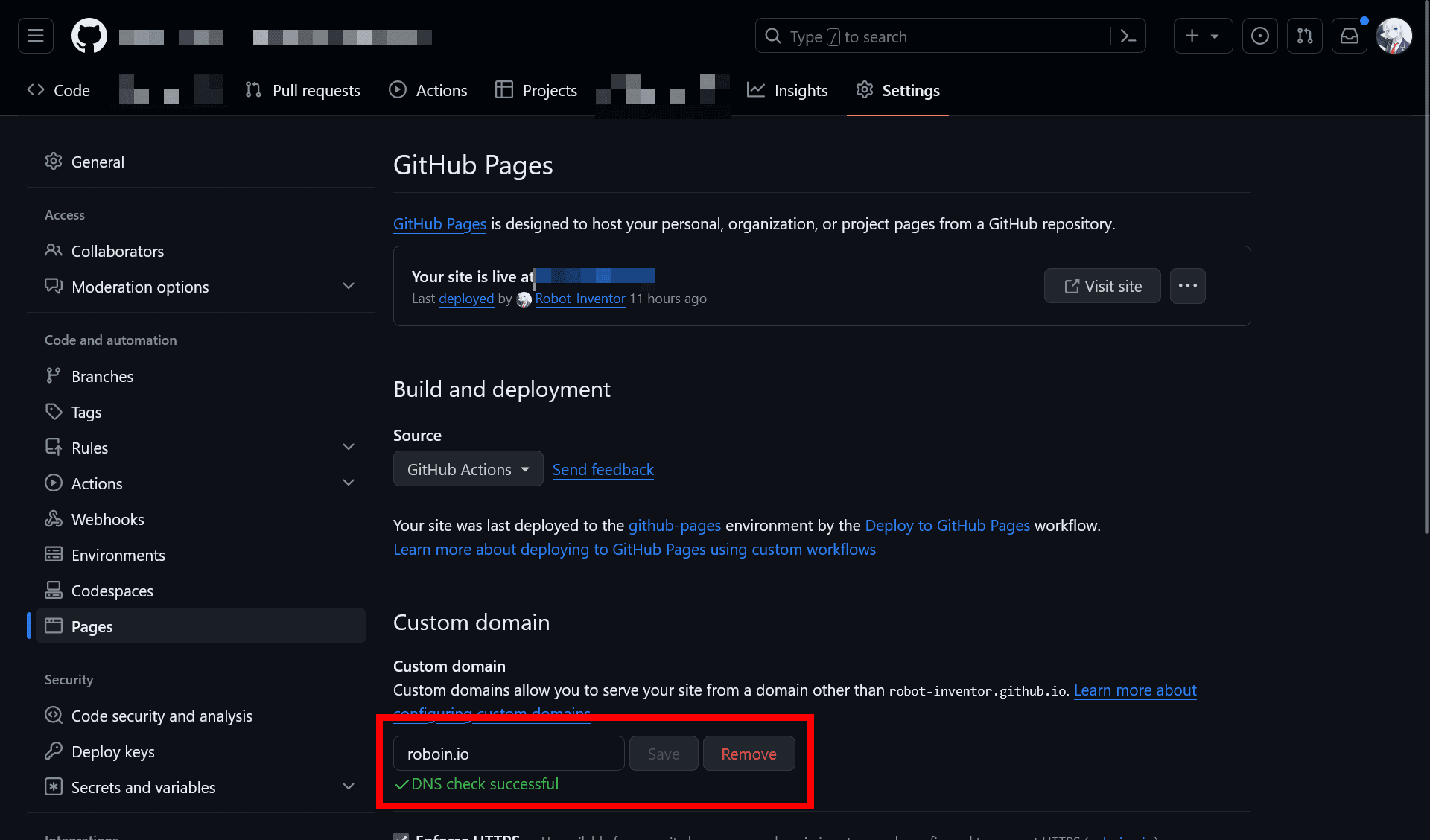Click the Send feedback link
The image size is (1430, 840).
tap(603, 470)
